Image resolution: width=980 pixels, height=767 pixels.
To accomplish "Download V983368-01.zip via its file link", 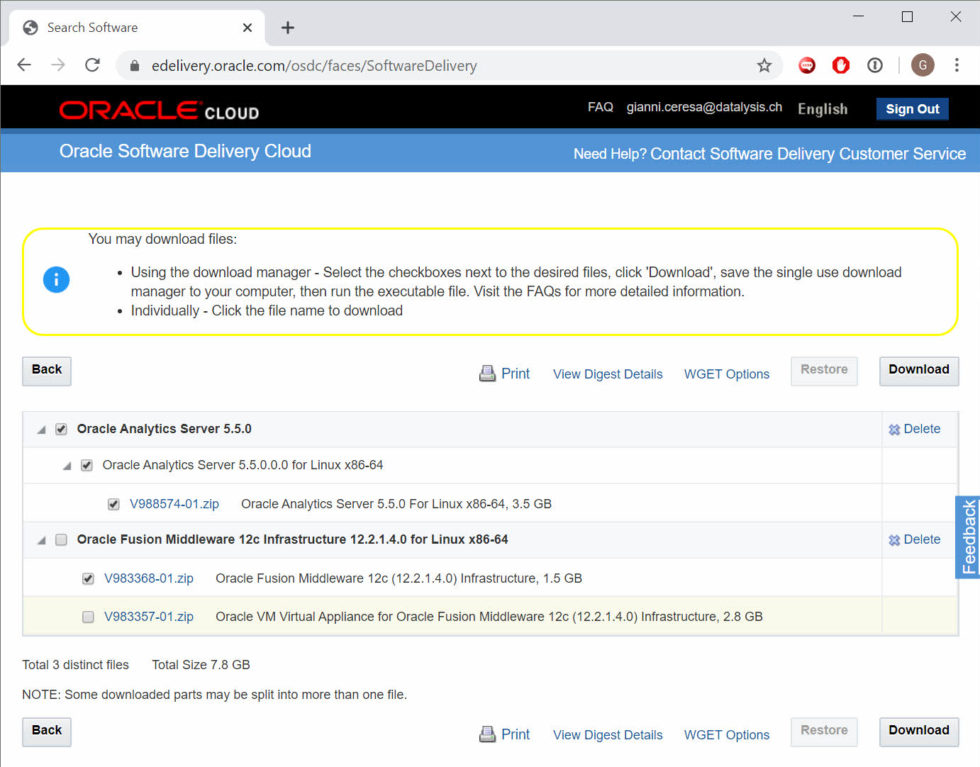I will [148, 578].
